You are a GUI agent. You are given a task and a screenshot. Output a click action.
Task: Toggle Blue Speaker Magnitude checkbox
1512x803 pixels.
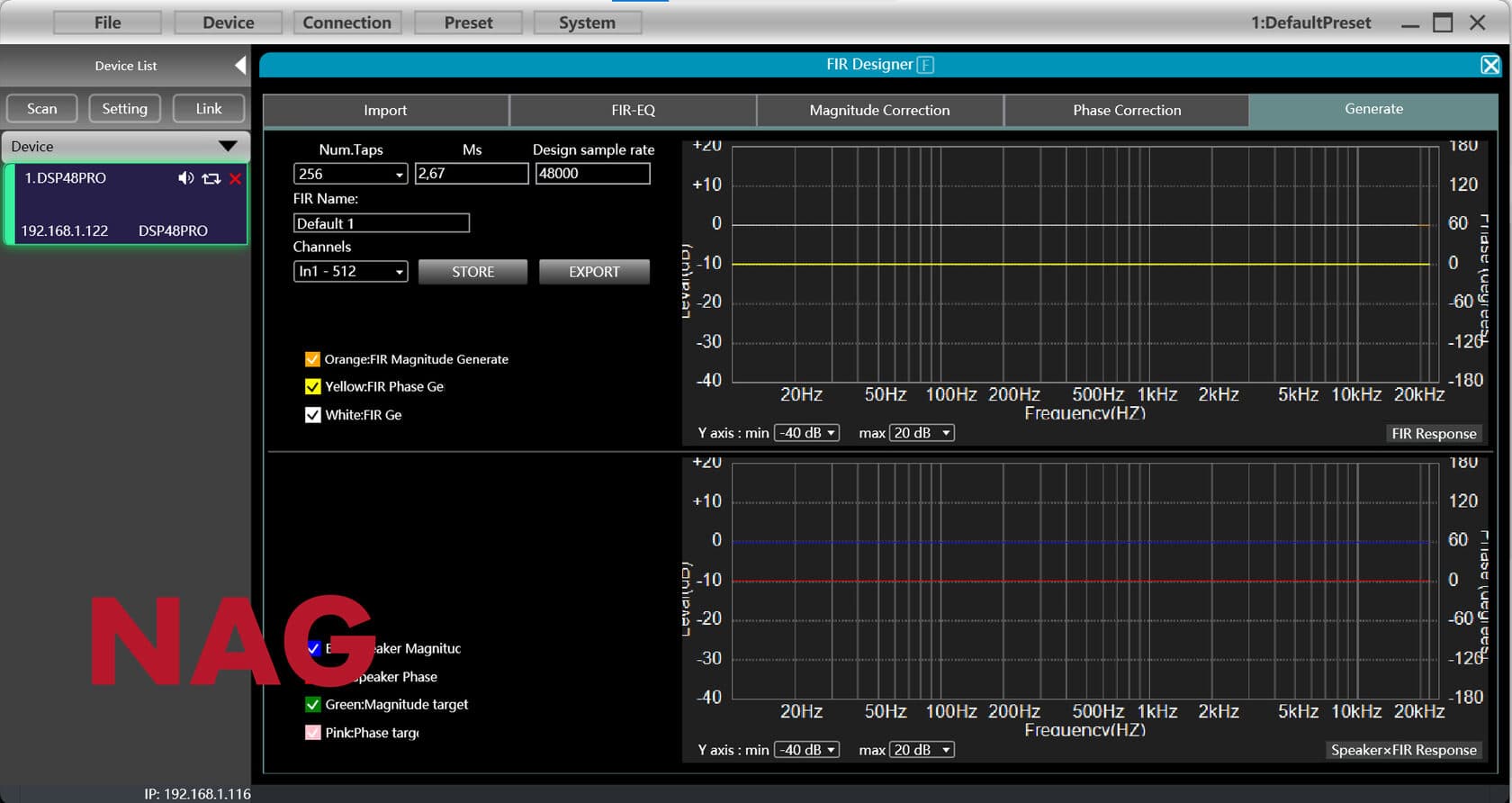click(313, 648)
